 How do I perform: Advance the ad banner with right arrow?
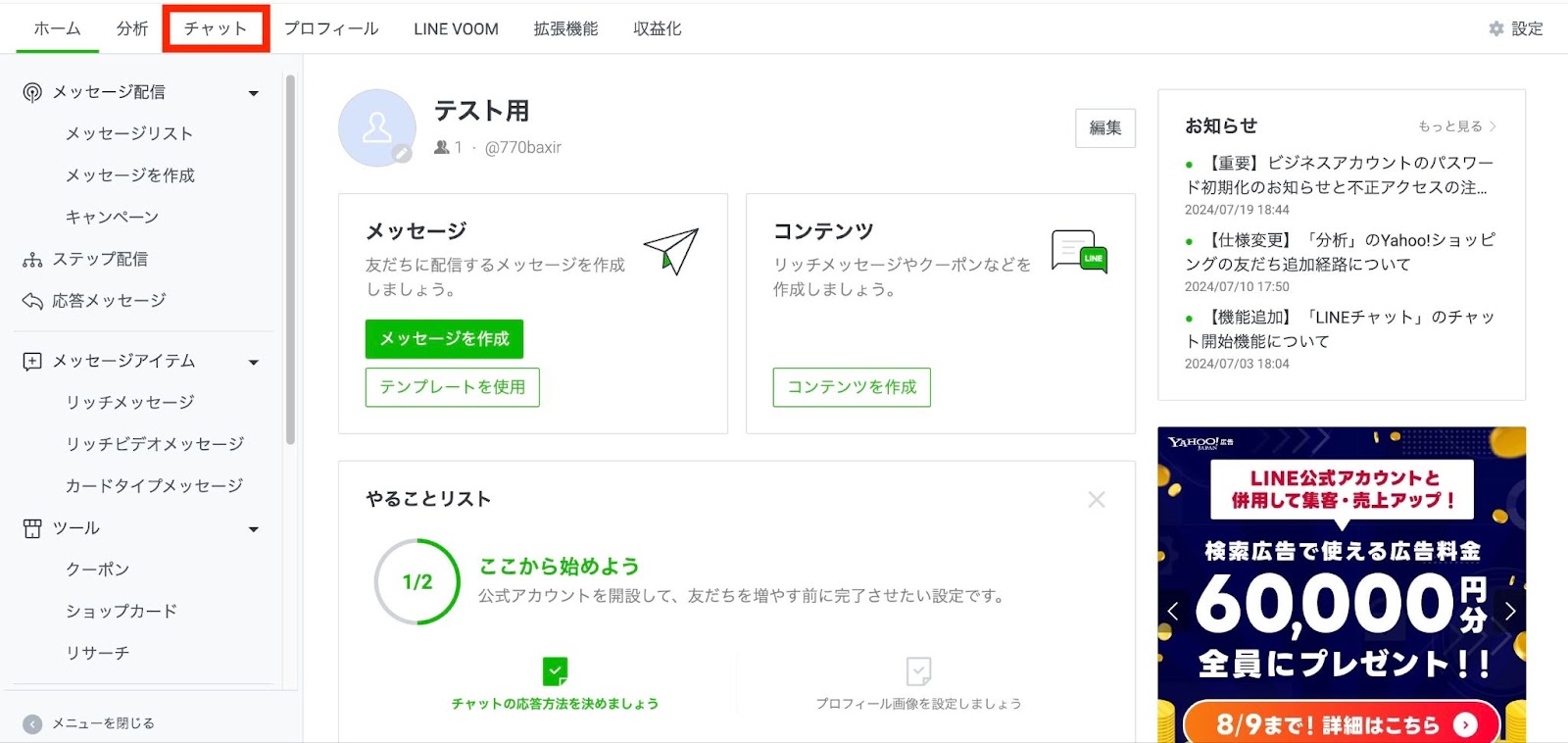[x=1510, y=611]
